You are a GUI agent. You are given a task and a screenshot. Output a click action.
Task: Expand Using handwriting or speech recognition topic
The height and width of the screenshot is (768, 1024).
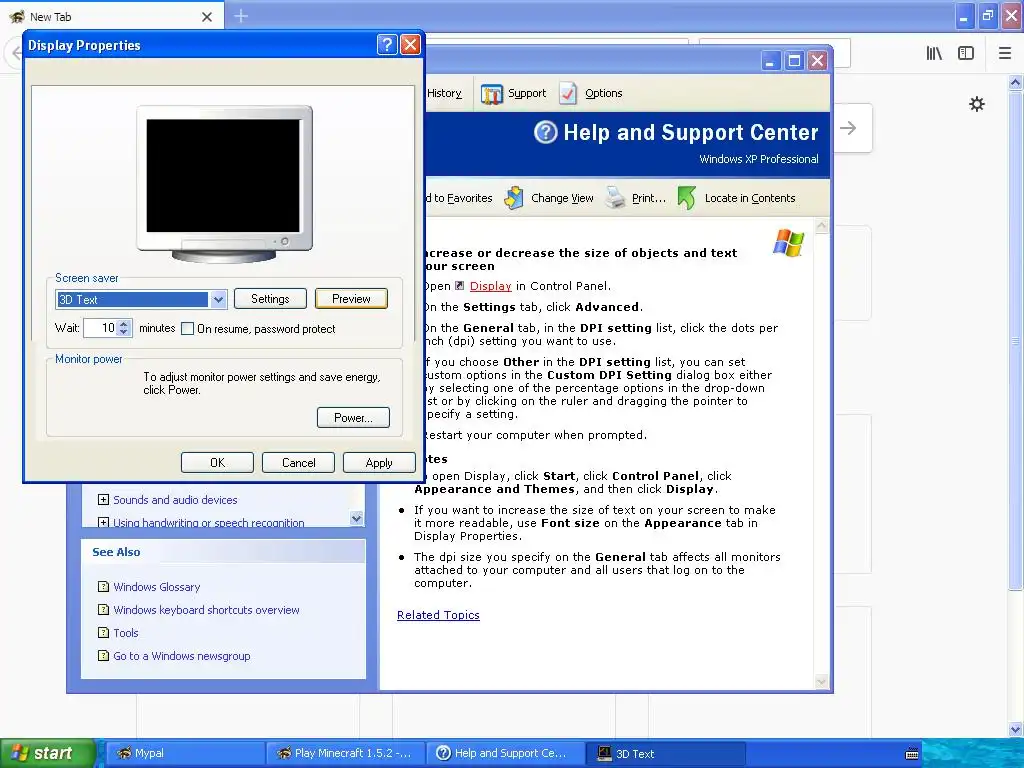tap(103, 522)
